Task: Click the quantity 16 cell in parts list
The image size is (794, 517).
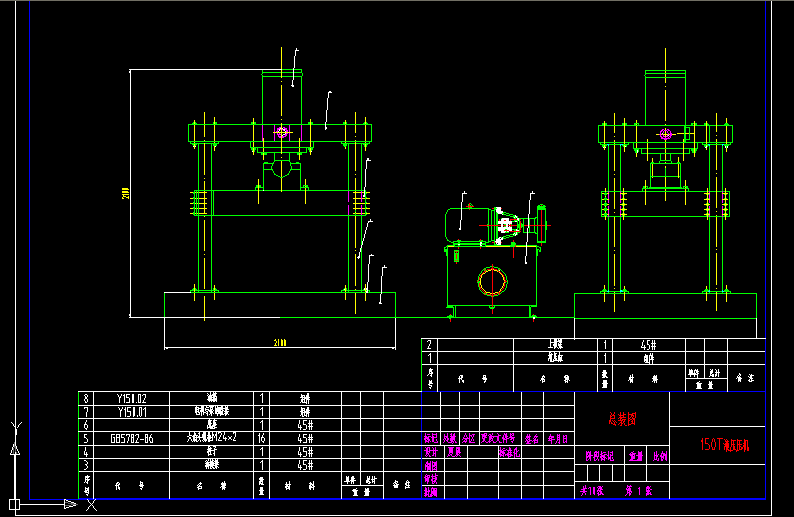Action: 262,438
